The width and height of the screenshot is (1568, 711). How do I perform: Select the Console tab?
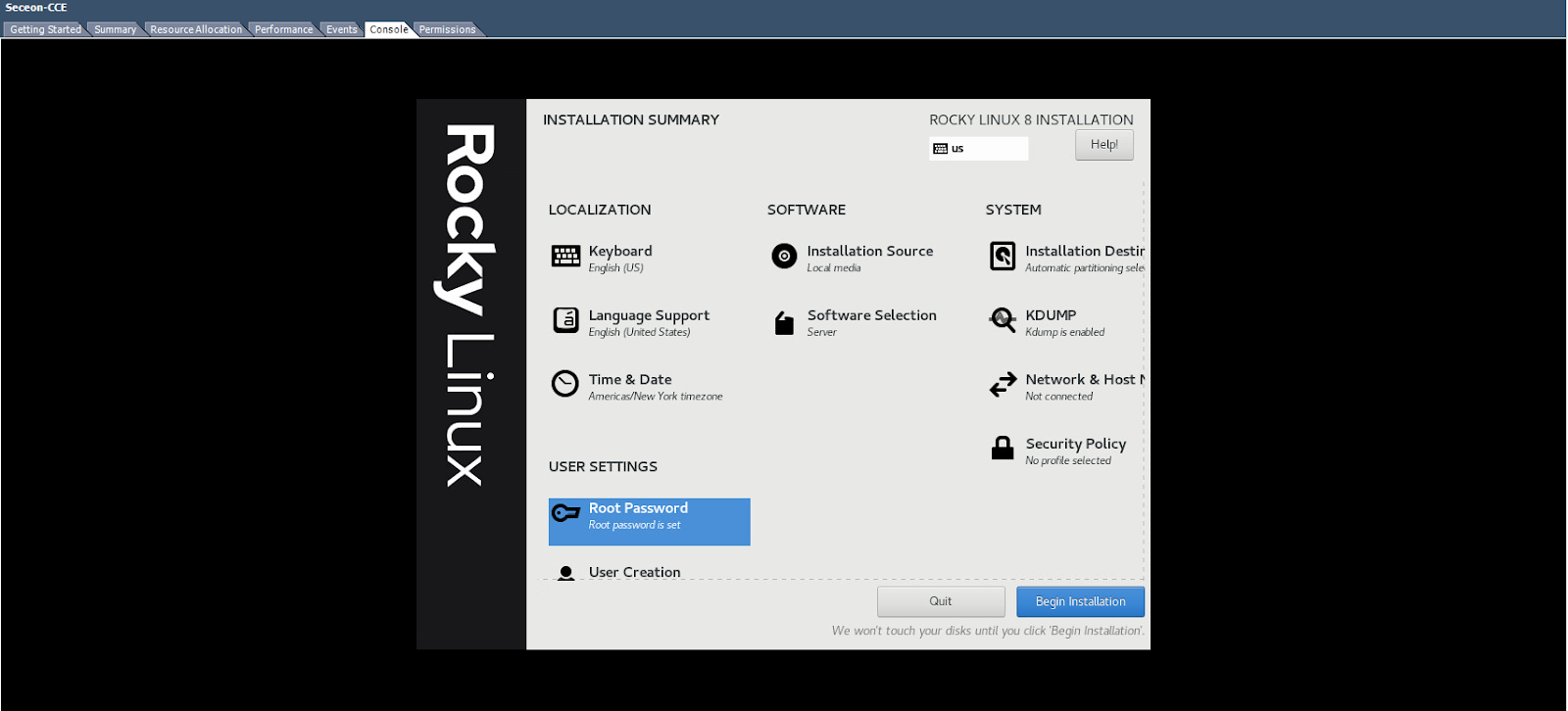pyautogui.click(x=389, y=29)
